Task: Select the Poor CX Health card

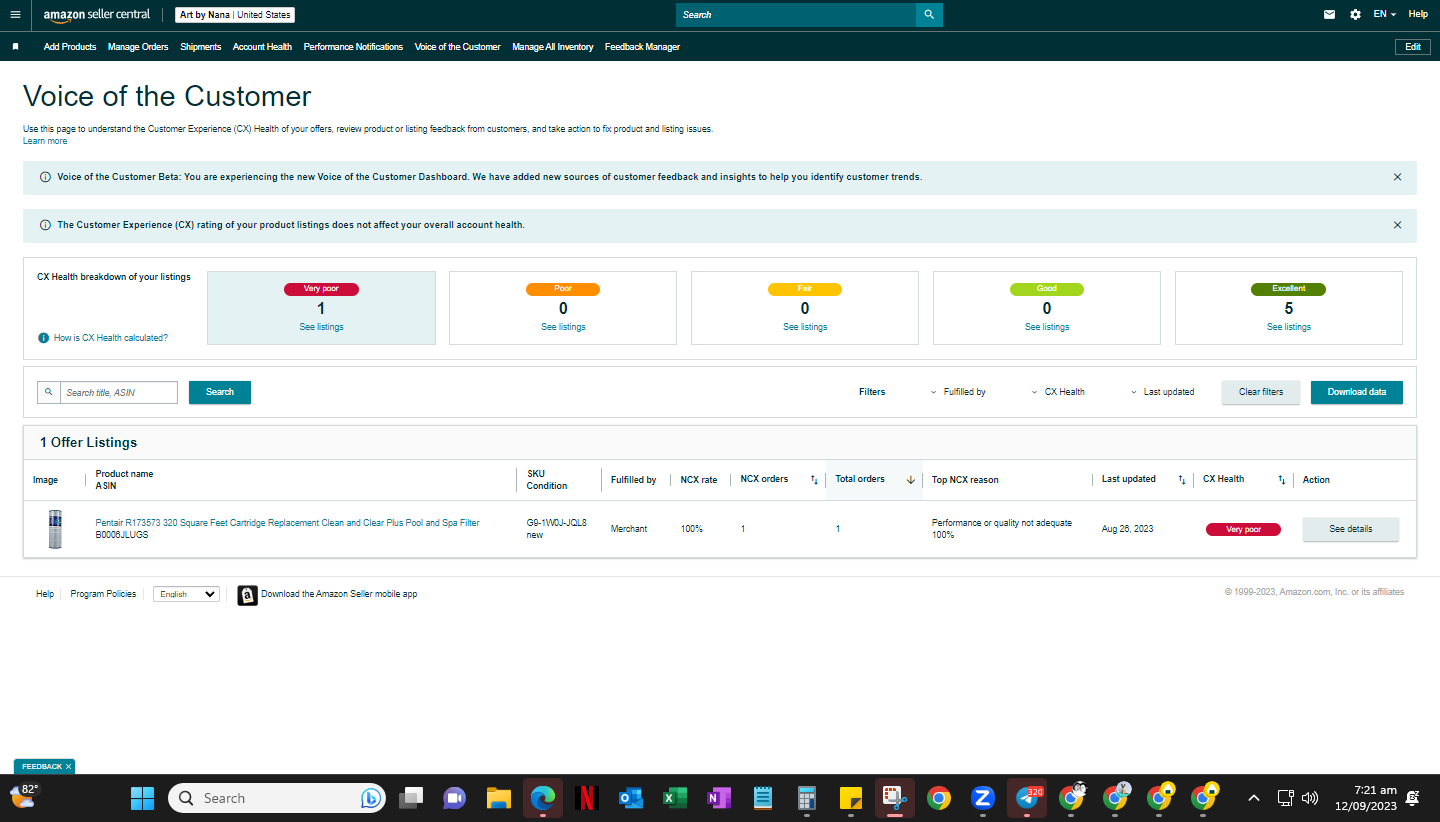Action: 563,308
